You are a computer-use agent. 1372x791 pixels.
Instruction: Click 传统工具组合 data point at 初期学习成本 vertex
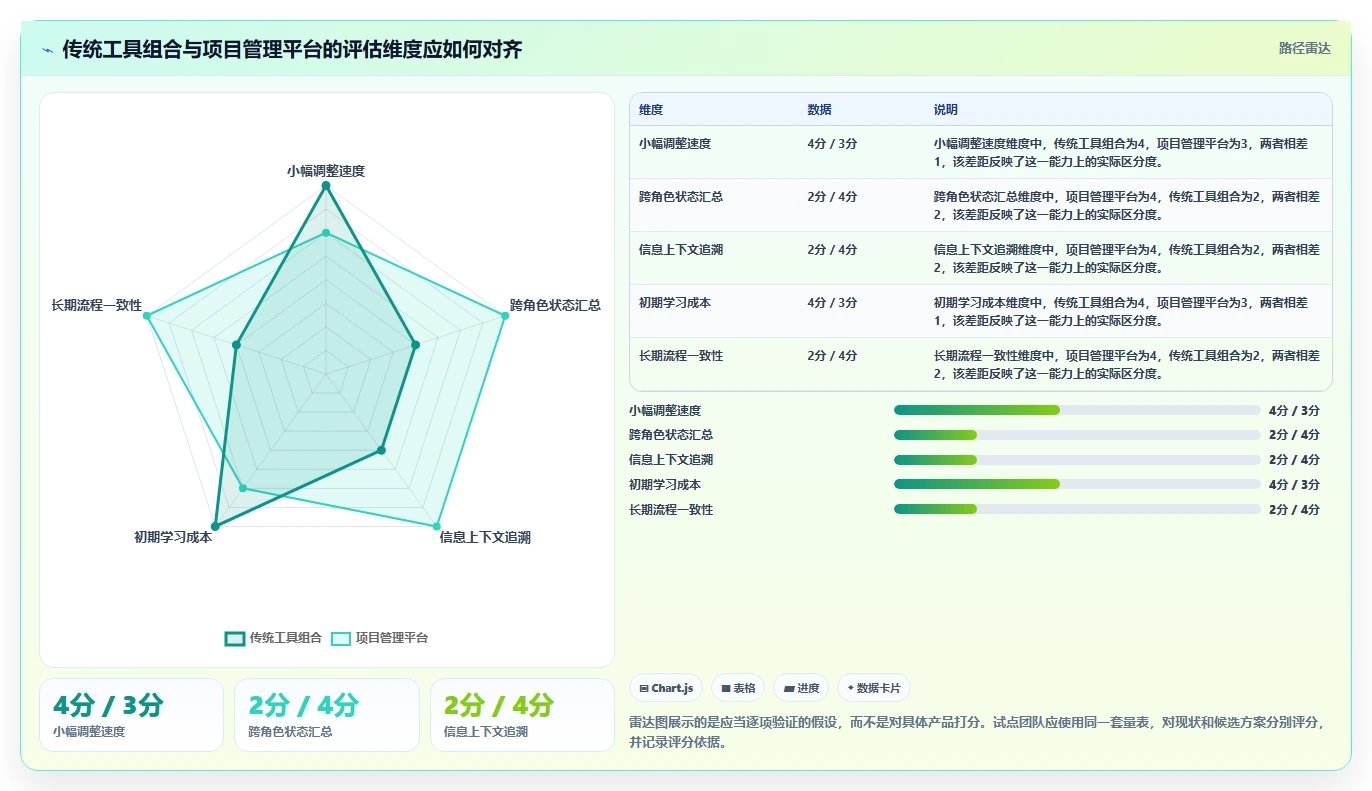tap(215, 526)
